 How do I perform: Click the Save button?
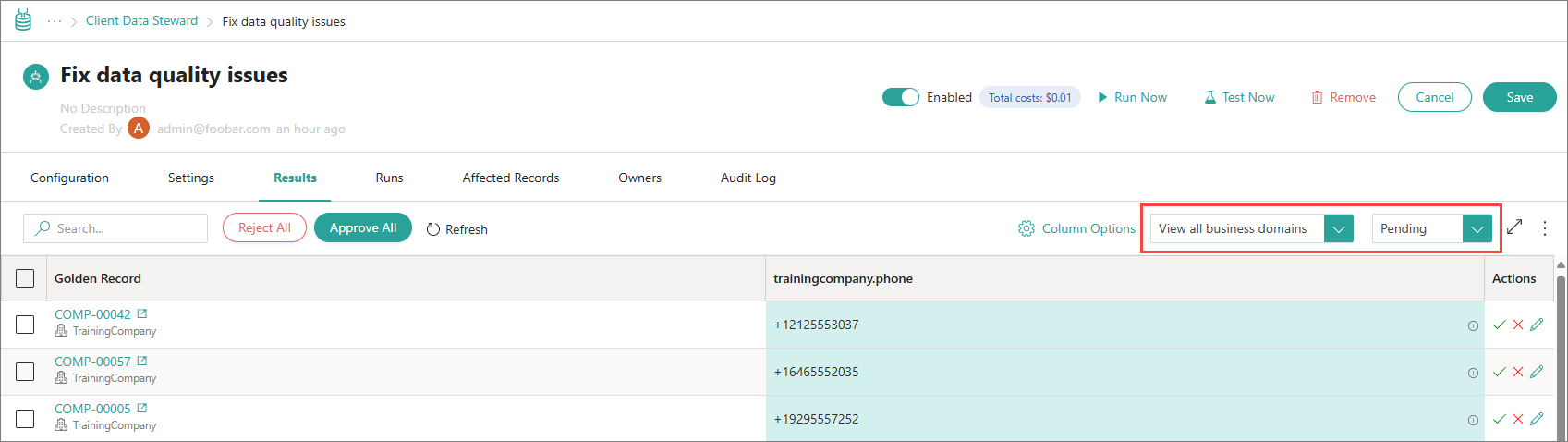pyautogui.click(x=1519, y=97)
